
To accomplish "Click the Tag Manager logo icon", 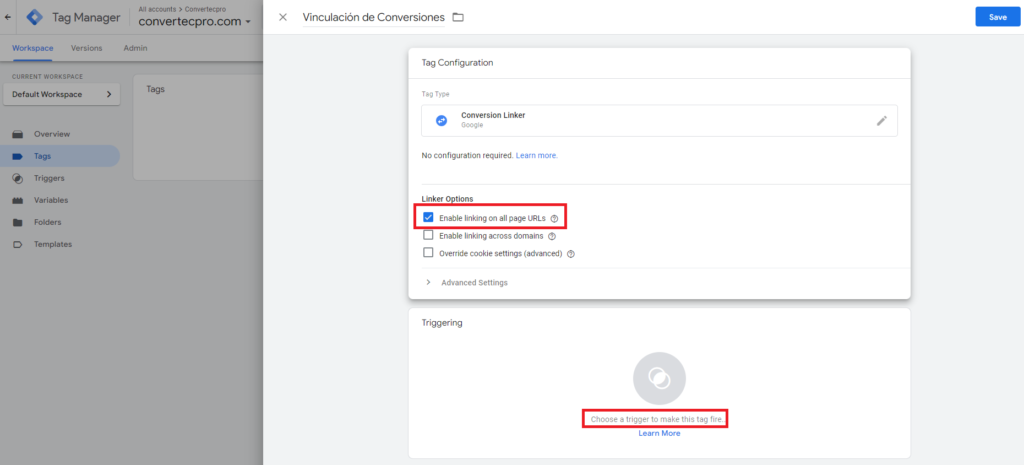I will [35, 18].
